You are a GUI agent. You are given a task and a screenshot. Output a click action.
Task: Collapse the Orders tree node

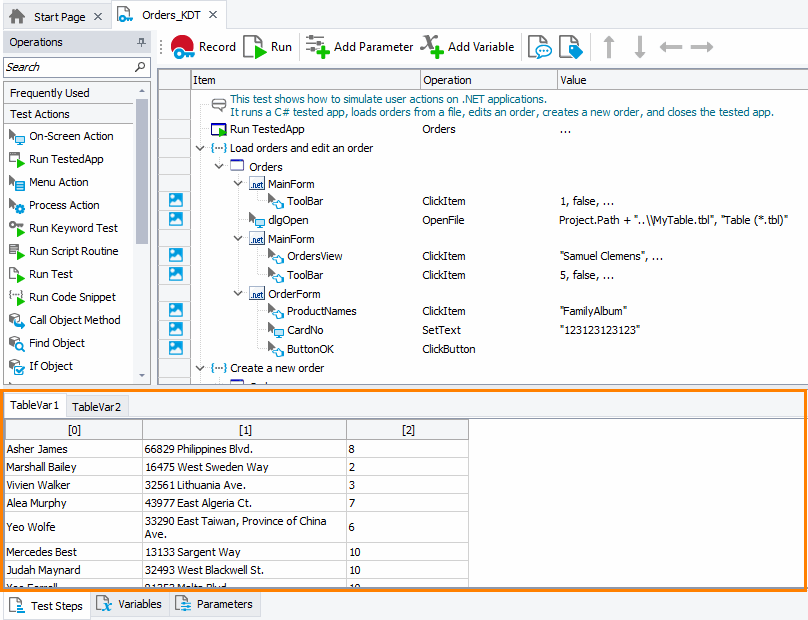point(219,166)
